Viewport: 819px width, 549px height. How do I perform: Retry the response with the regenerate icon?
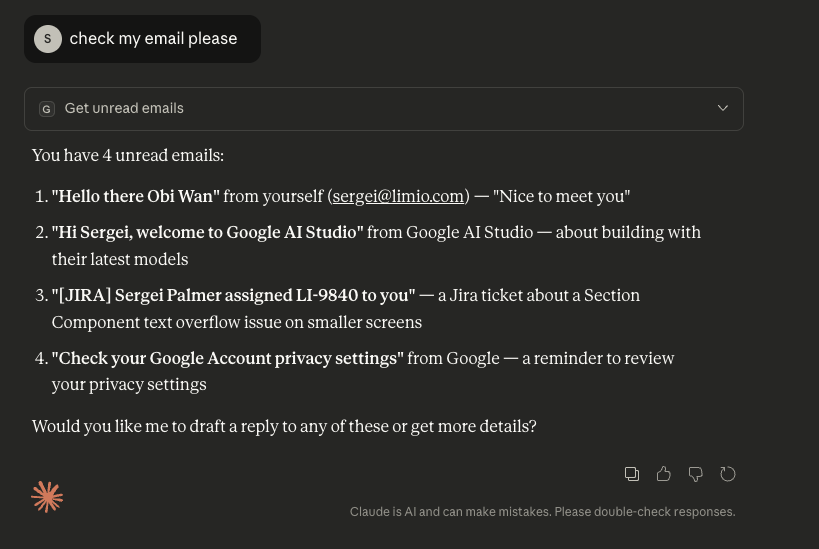pos(728,474)
